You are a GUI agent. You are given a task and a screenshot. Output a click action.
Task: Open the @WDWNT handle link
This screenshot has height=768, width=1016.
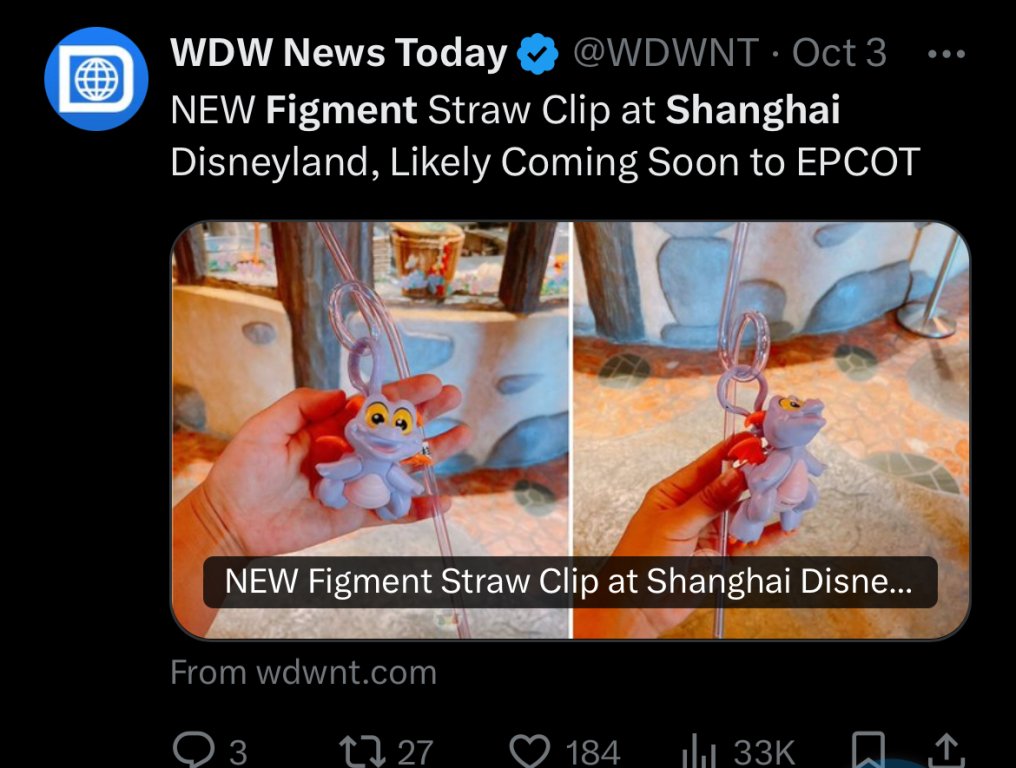tap(665, 53)
